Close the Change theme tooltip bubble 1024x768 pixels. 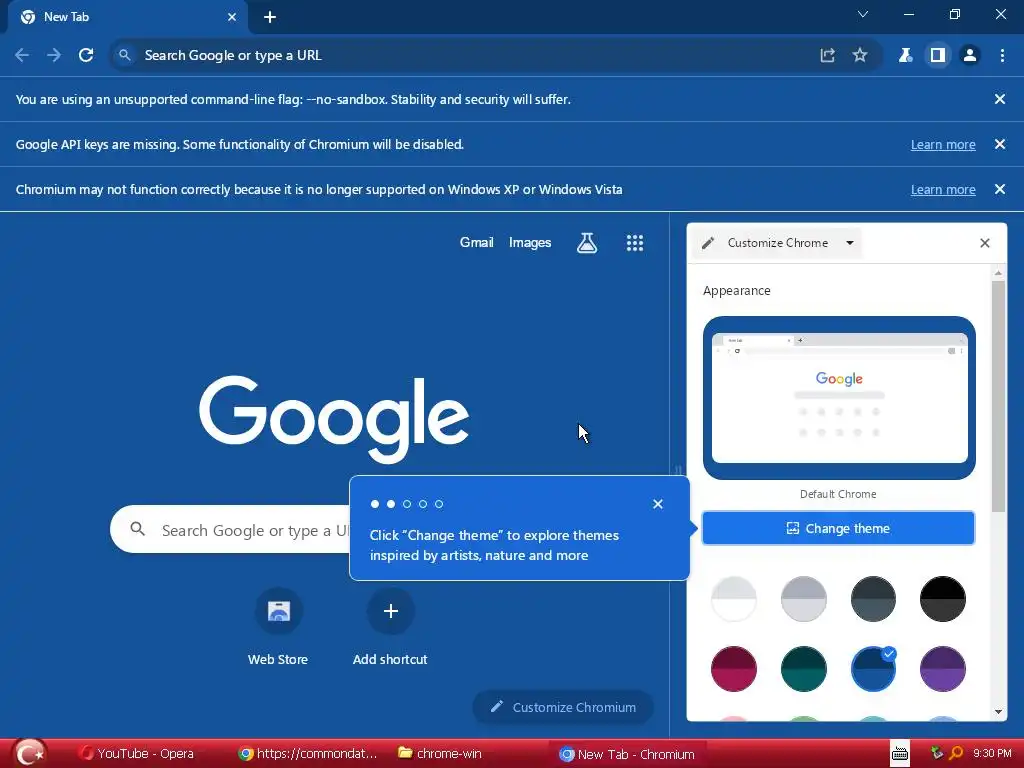[658, 504]
